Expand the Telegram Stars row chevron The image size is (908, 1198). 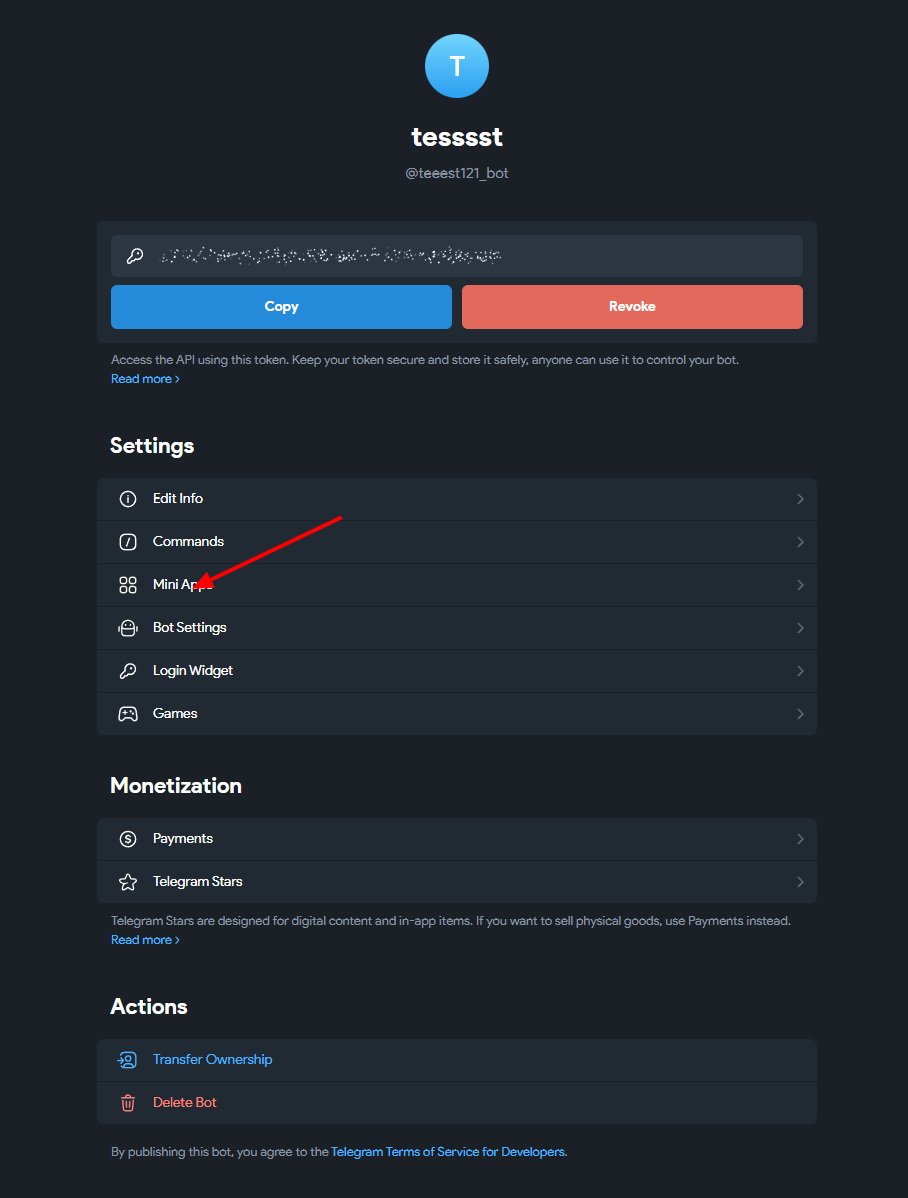point(800,882)
